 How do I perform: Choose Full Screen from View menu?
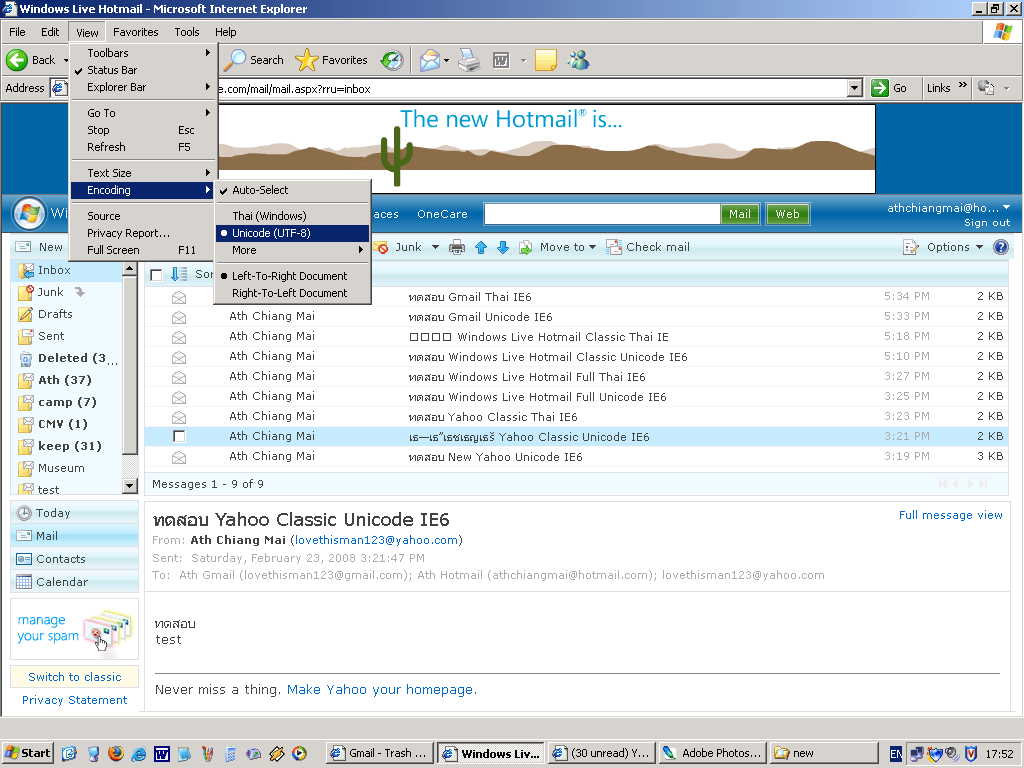(144, 250)
